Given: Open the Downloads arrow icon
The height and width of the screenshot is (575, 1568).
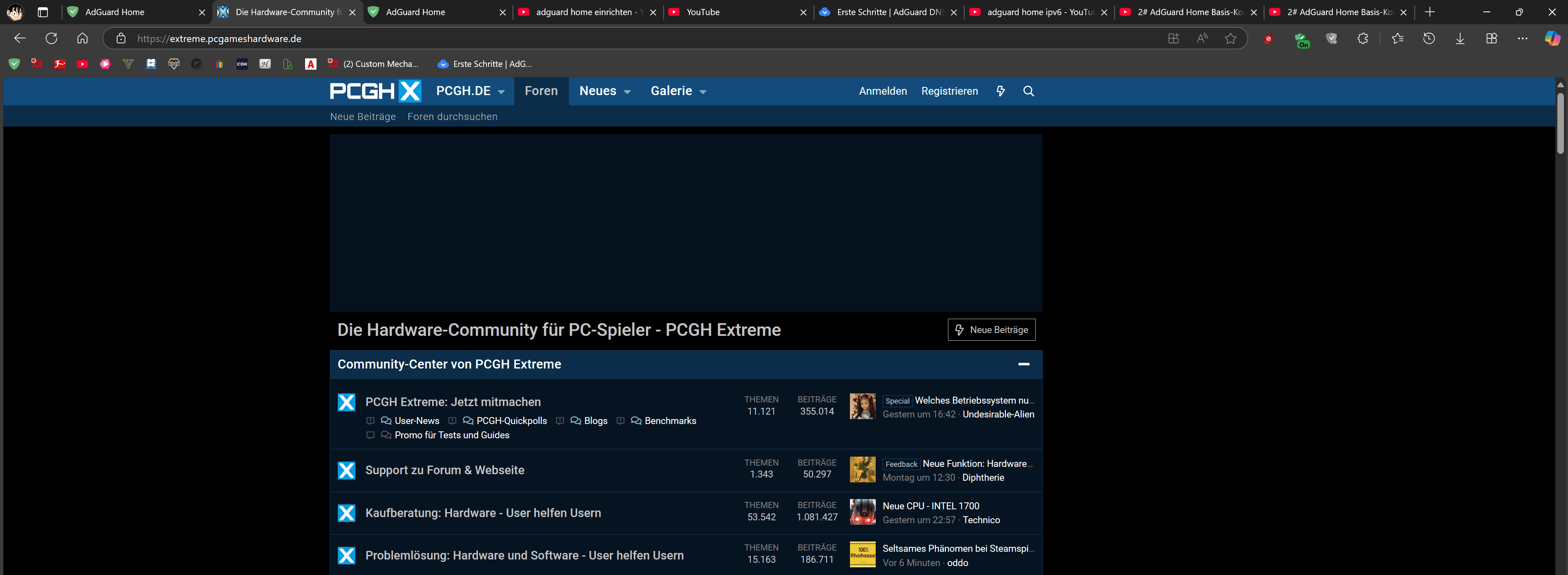Looking at the screenshot, I should coord(1460,38).
